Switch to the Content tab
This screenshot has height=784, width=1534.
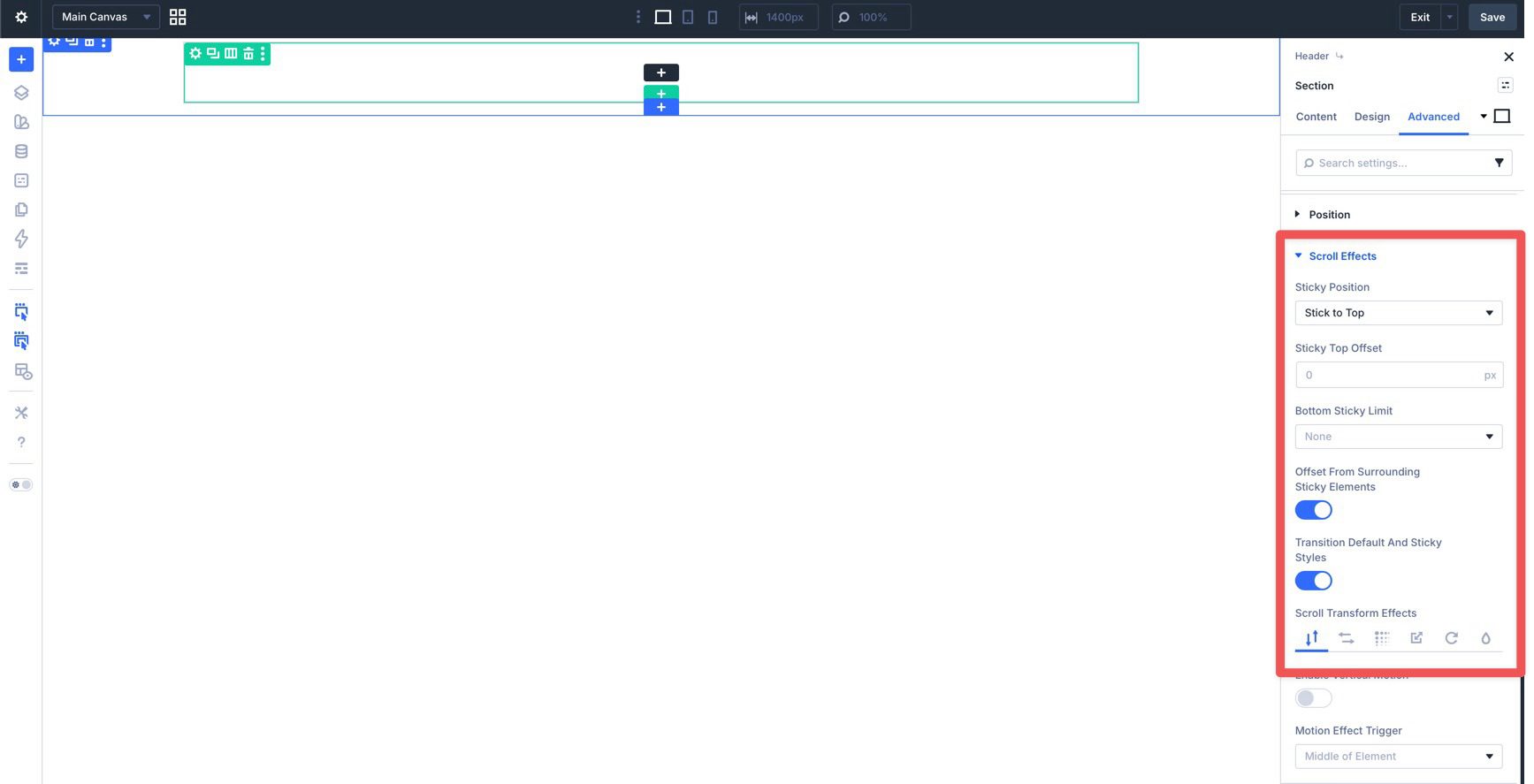[x=1316, y=117]
